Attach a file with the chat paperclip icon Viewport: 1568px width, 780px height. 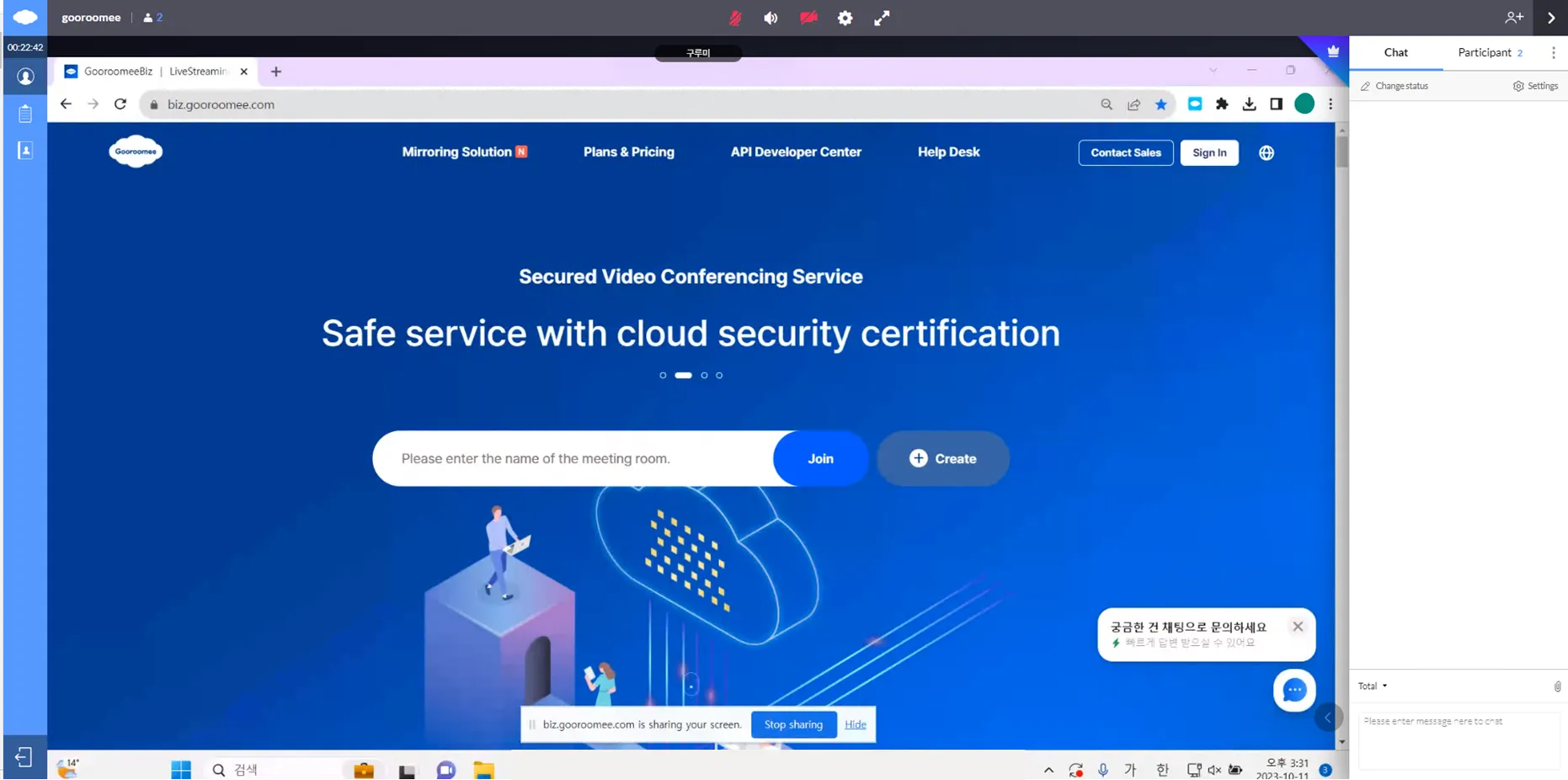click(x=1557, y=687)
